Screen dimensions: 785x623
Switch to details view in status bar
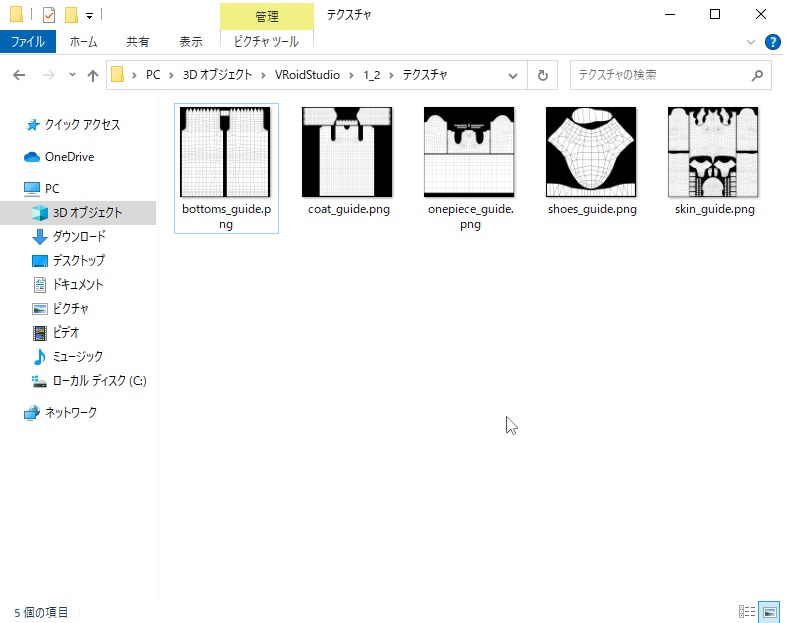pyautogui.click(x=747, y=611)
